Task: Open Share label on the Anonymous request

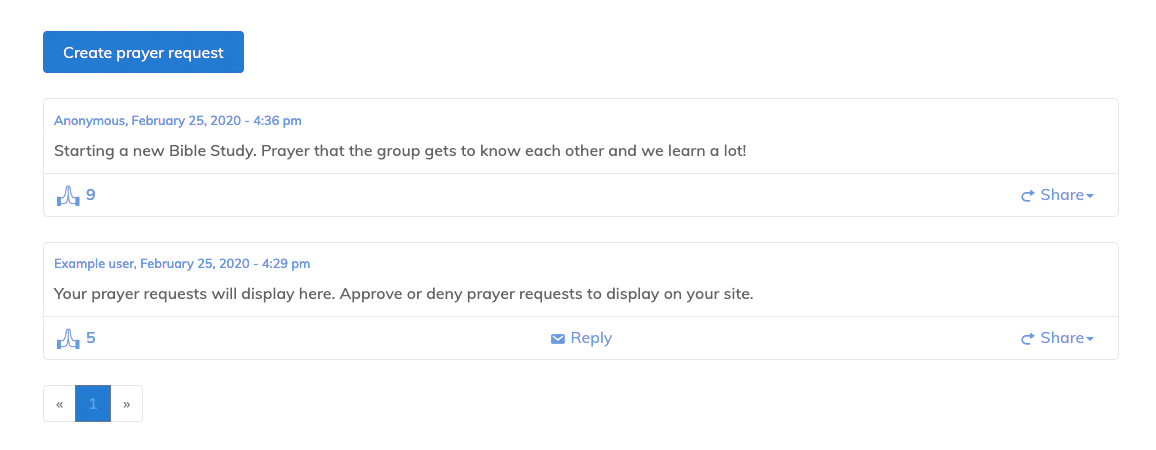Action: [x=1061, y=195]
